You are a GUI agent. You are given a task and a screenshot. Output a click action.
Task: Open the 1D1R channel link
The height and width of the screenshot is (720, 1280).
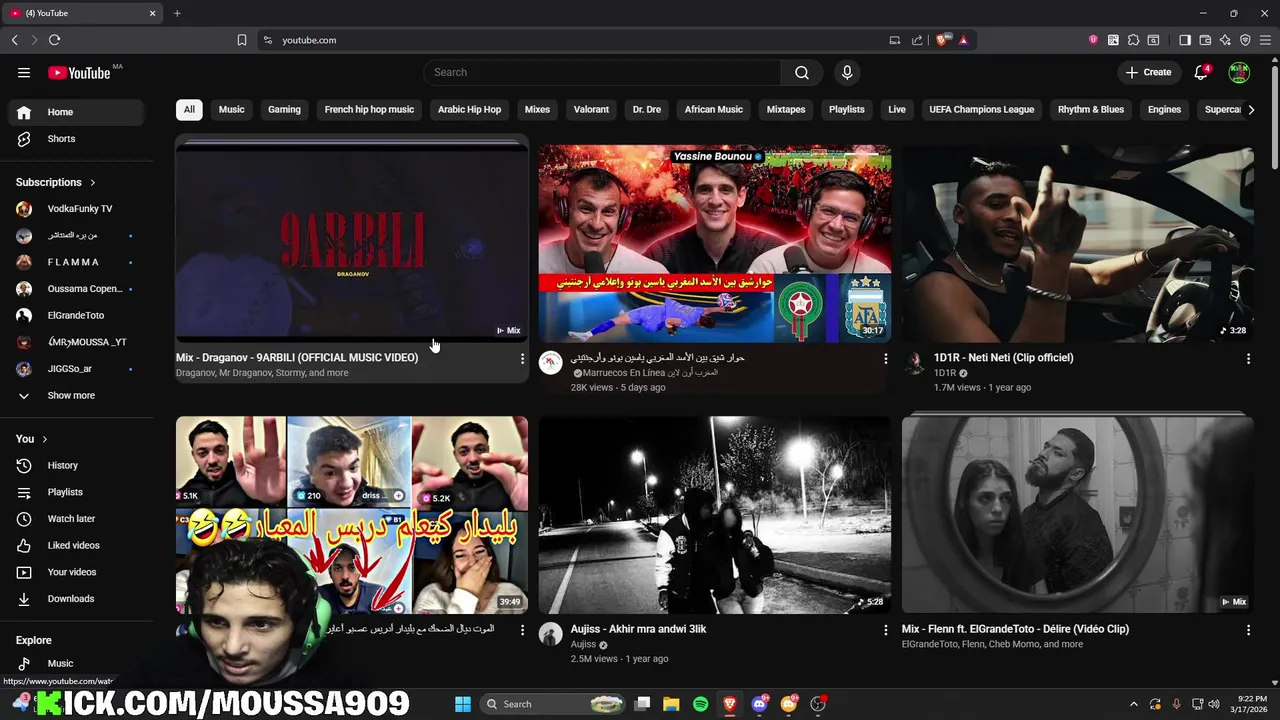tap(945, 373)
